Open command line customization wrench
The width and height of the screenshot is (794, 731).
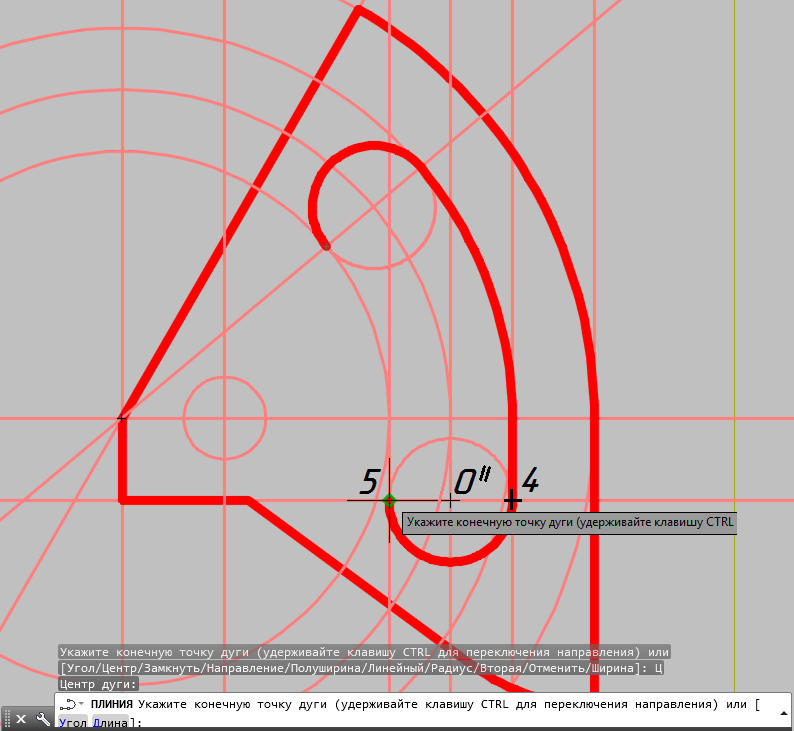tap(42, 718)
